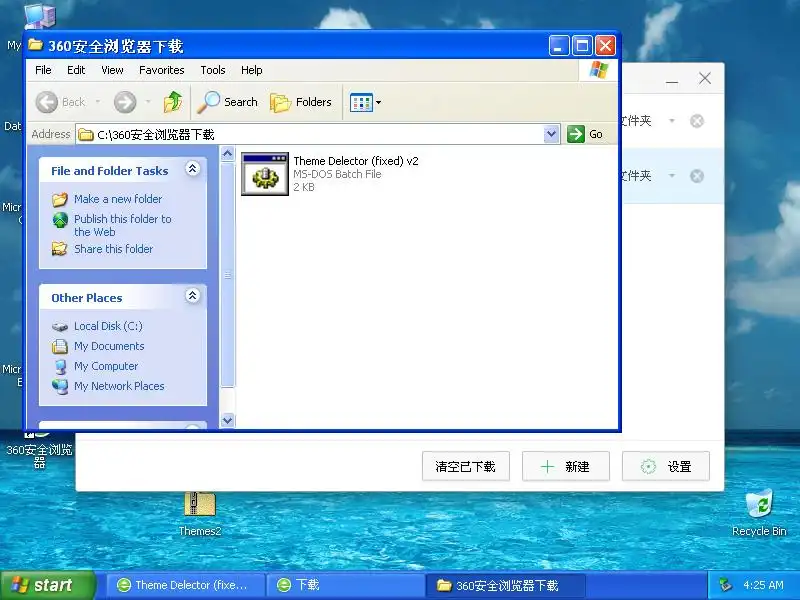Click the Theme Detector (fixed) v2 filename
Viewport: 800px width, 600px height.
pos(356,161)
